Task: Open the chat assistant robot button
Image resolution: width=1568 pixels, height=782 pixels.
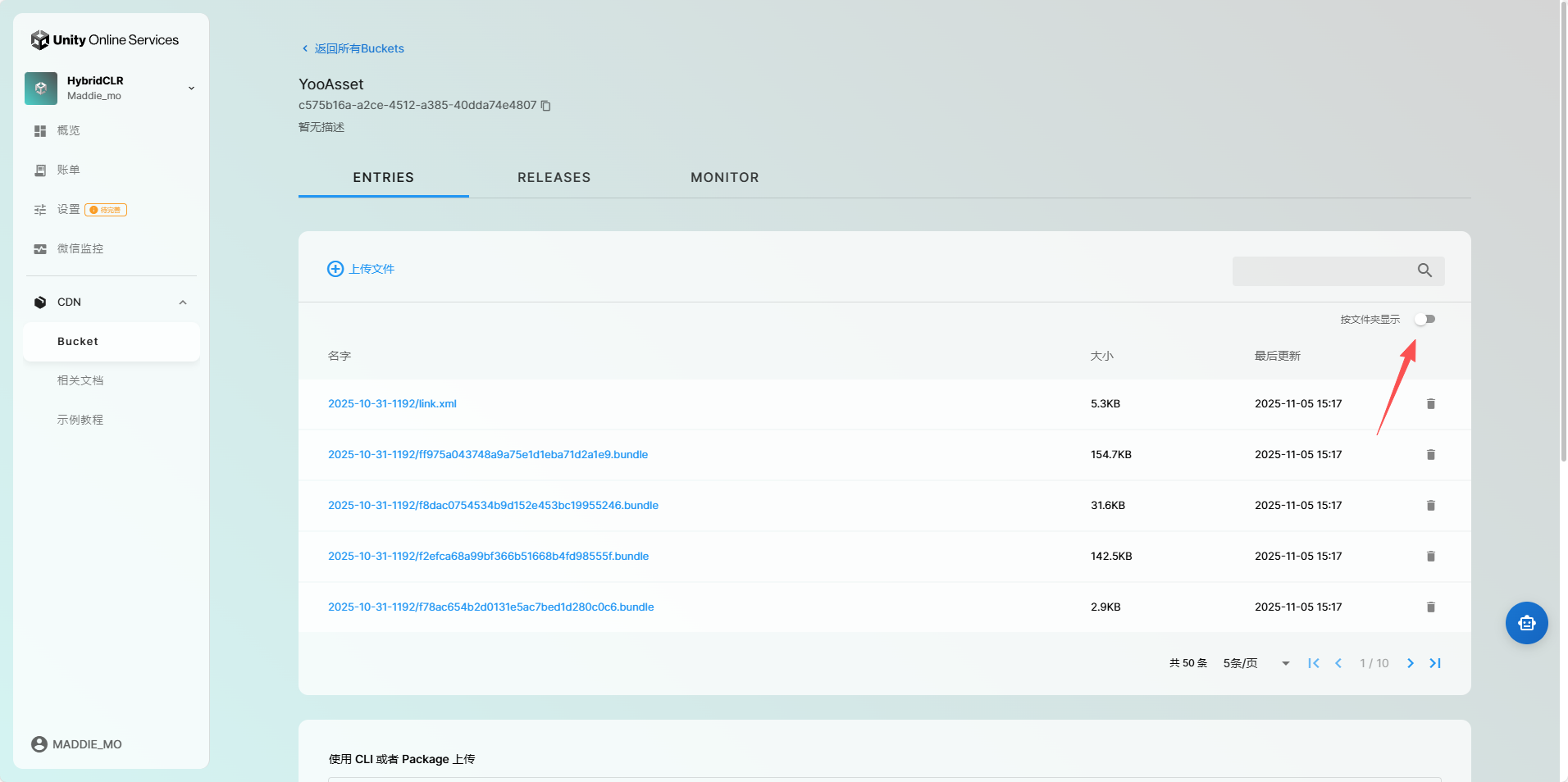Action: [1527, 623]
